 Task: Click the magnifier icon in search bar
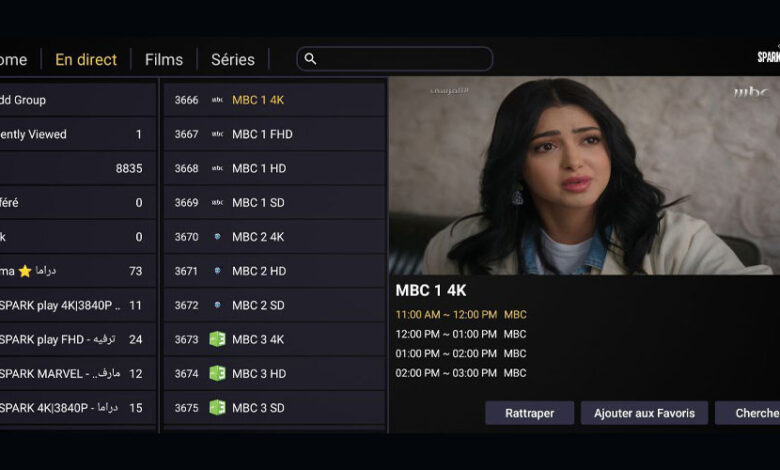point(310,59)
